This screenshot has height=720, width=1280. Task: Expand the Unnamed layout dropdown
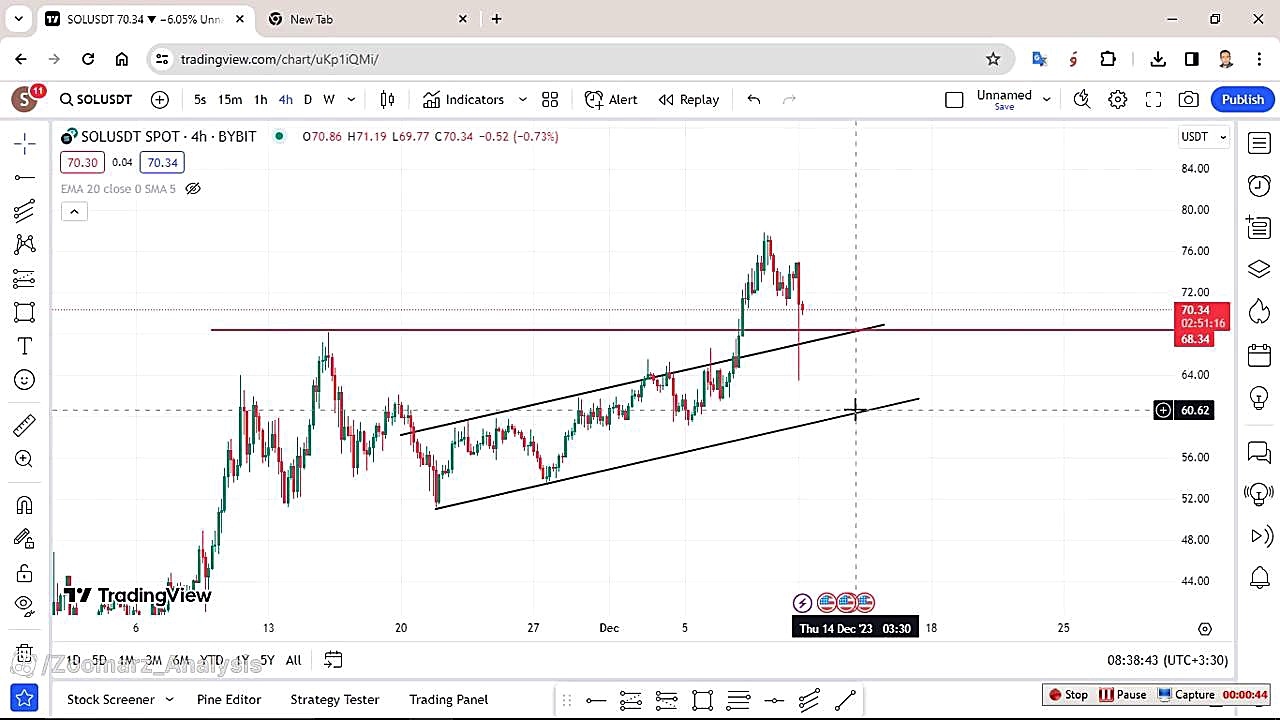1047,99
